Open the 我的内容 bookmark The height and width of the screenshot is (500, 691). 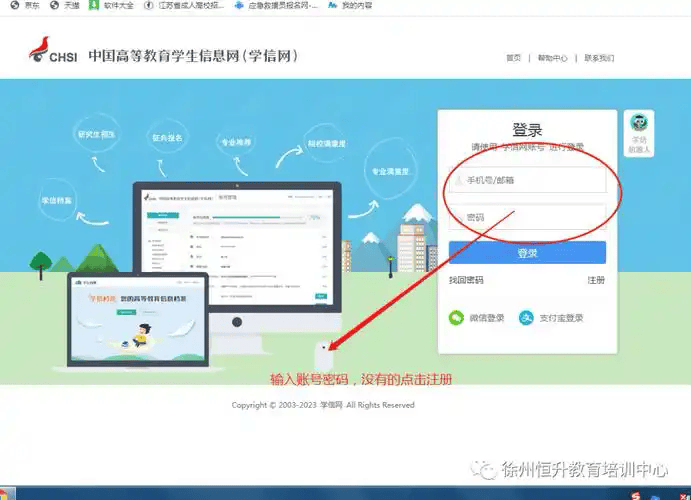350,5
